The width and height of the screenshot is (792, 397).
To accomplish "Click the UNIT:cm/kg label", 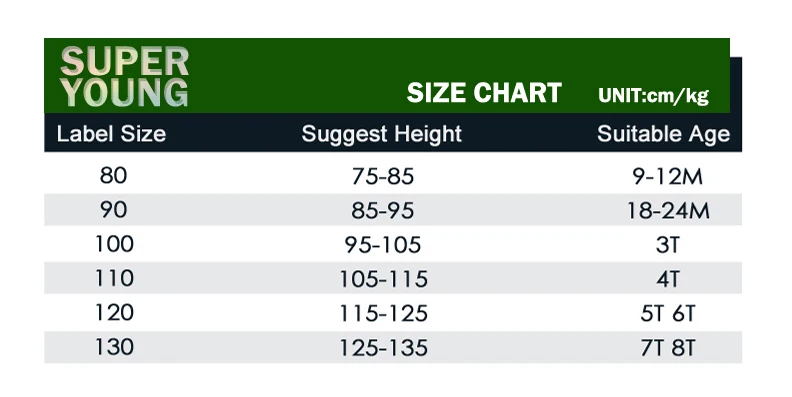I will 653,95.
